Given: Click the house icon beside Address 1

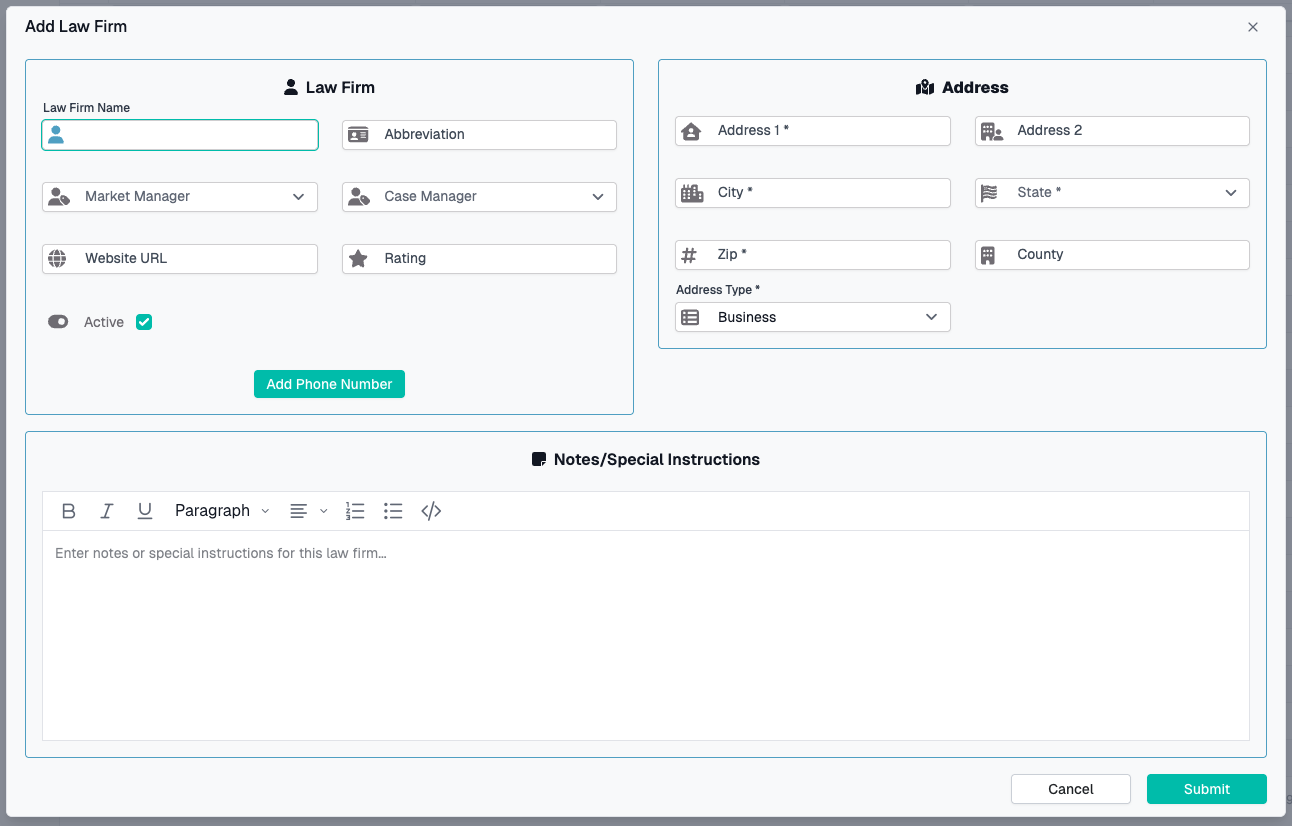Looking at the screenshot, I should [x=690, y=130].
